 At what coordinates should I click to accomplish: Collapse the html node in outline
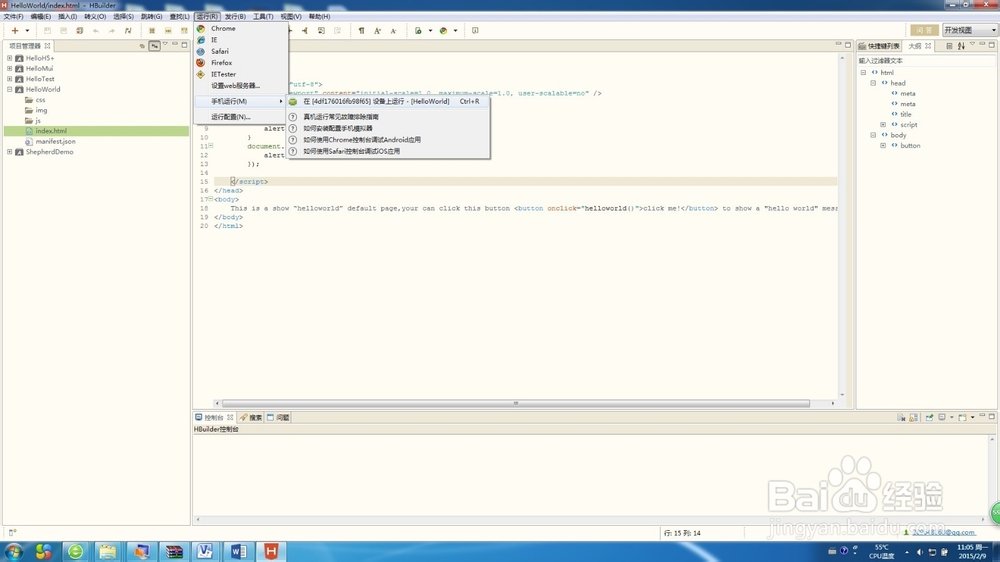[864, 73]
